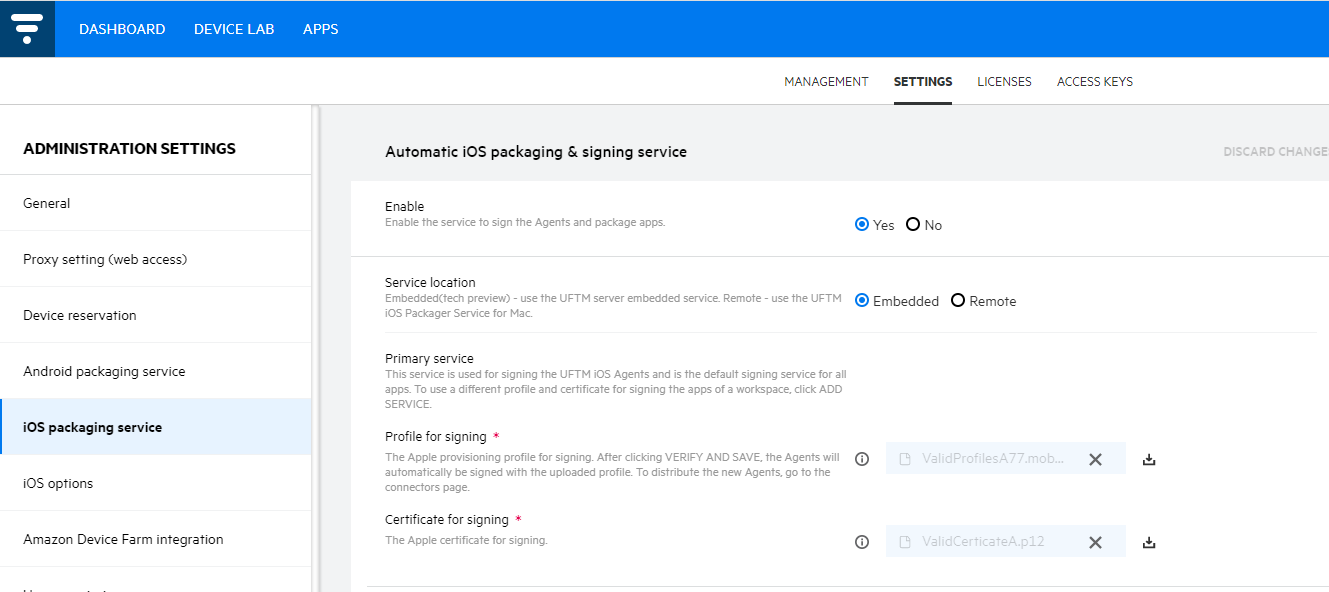
Task: Click the ValidProfilesA77 profile file field
Action: [985, 459]
